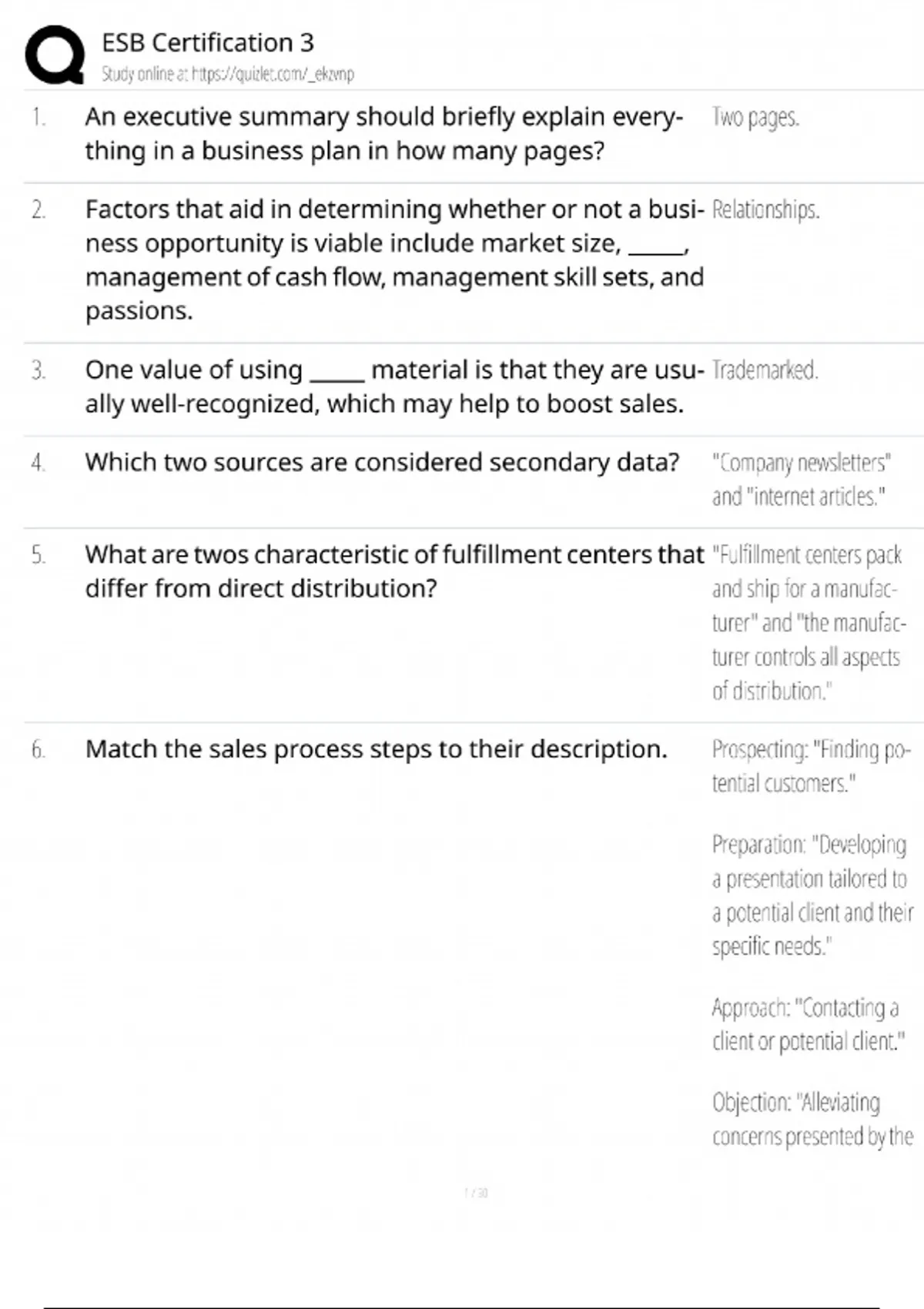Viewport: 924px width, 1309px height.
Task: Click the number 6 question marker
Action: click(x=38, y=750)
